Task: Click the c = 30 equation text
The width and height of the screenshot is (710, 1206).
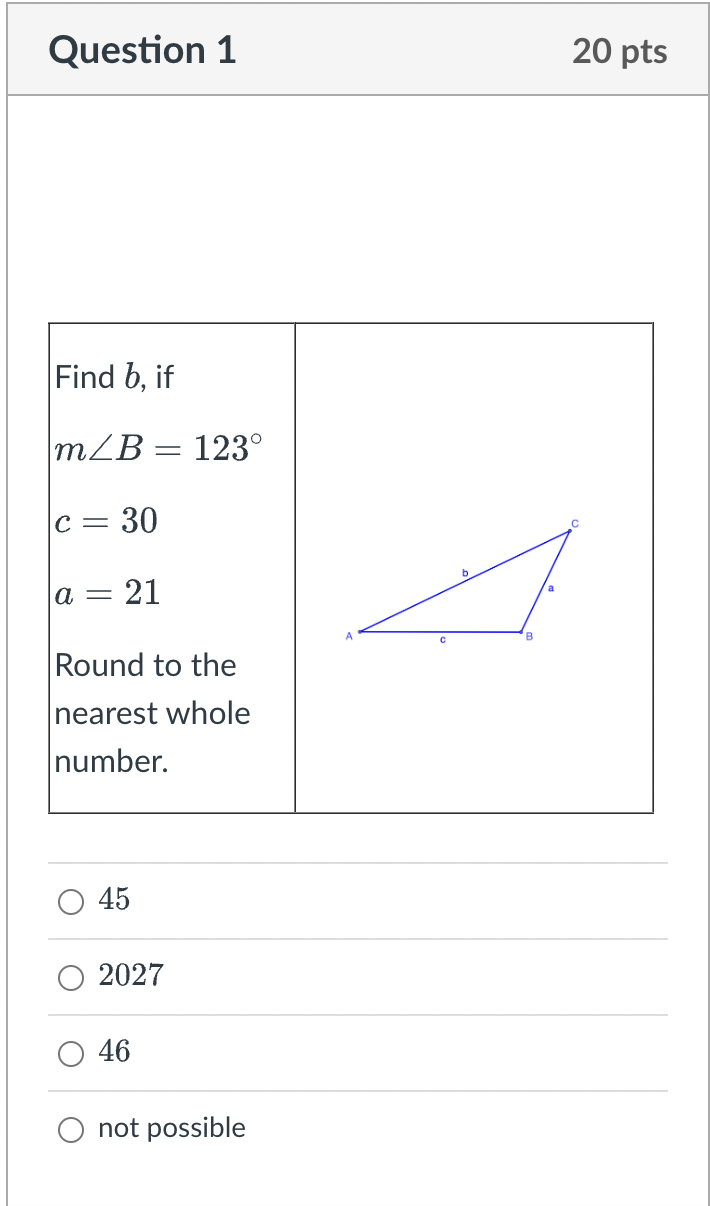Action: point(105,521)
